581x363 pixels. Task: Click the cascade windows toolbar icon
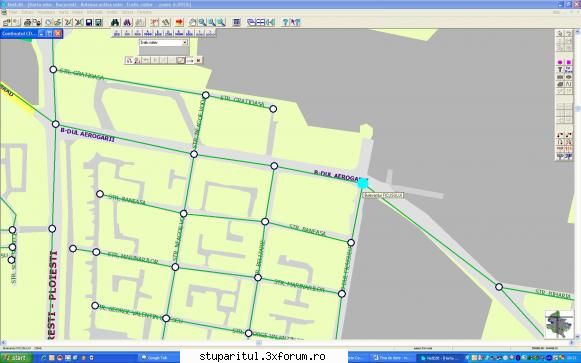pos(251,22)
